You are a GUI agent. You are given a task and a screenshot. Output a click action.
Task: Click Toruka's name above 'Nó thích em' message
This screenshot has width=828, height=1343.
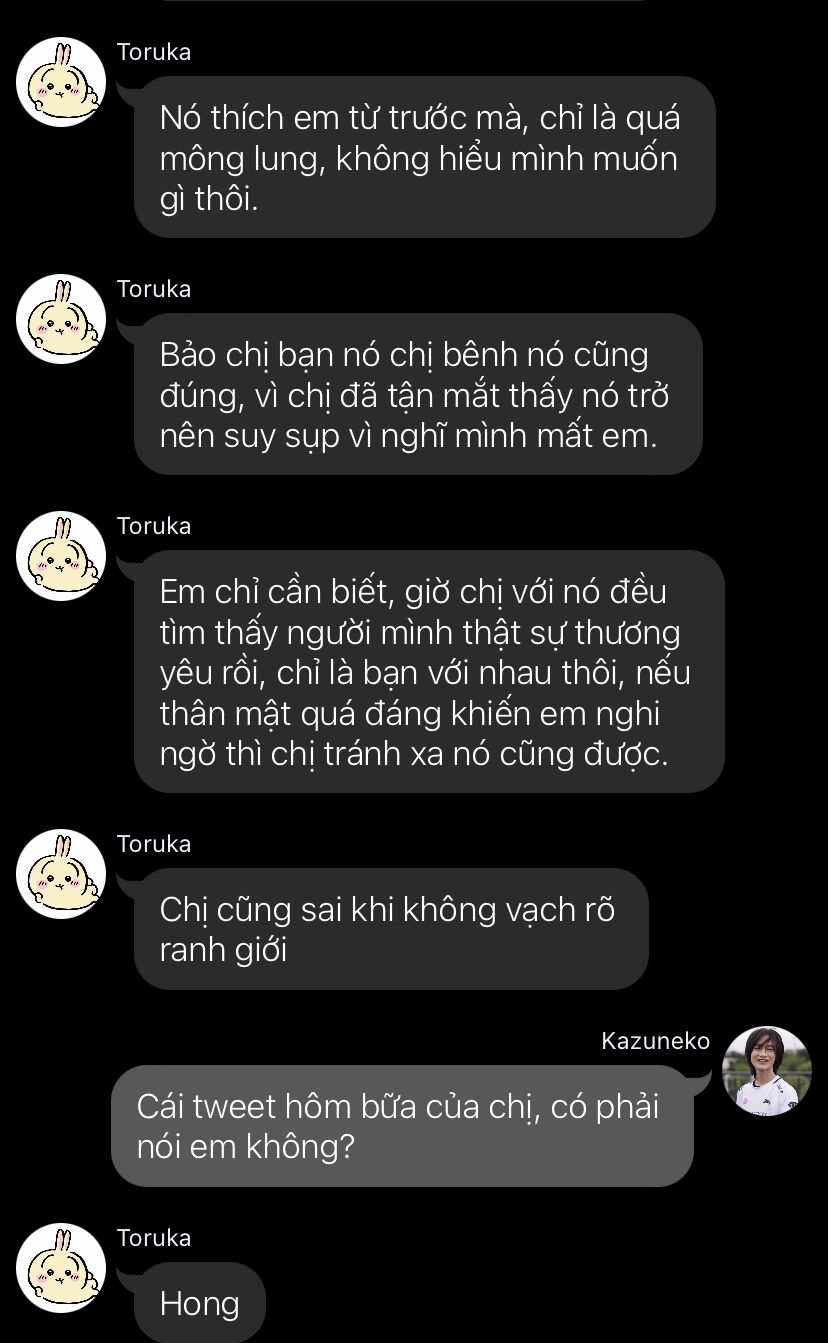pyautogui.click(x=154, y=52)
